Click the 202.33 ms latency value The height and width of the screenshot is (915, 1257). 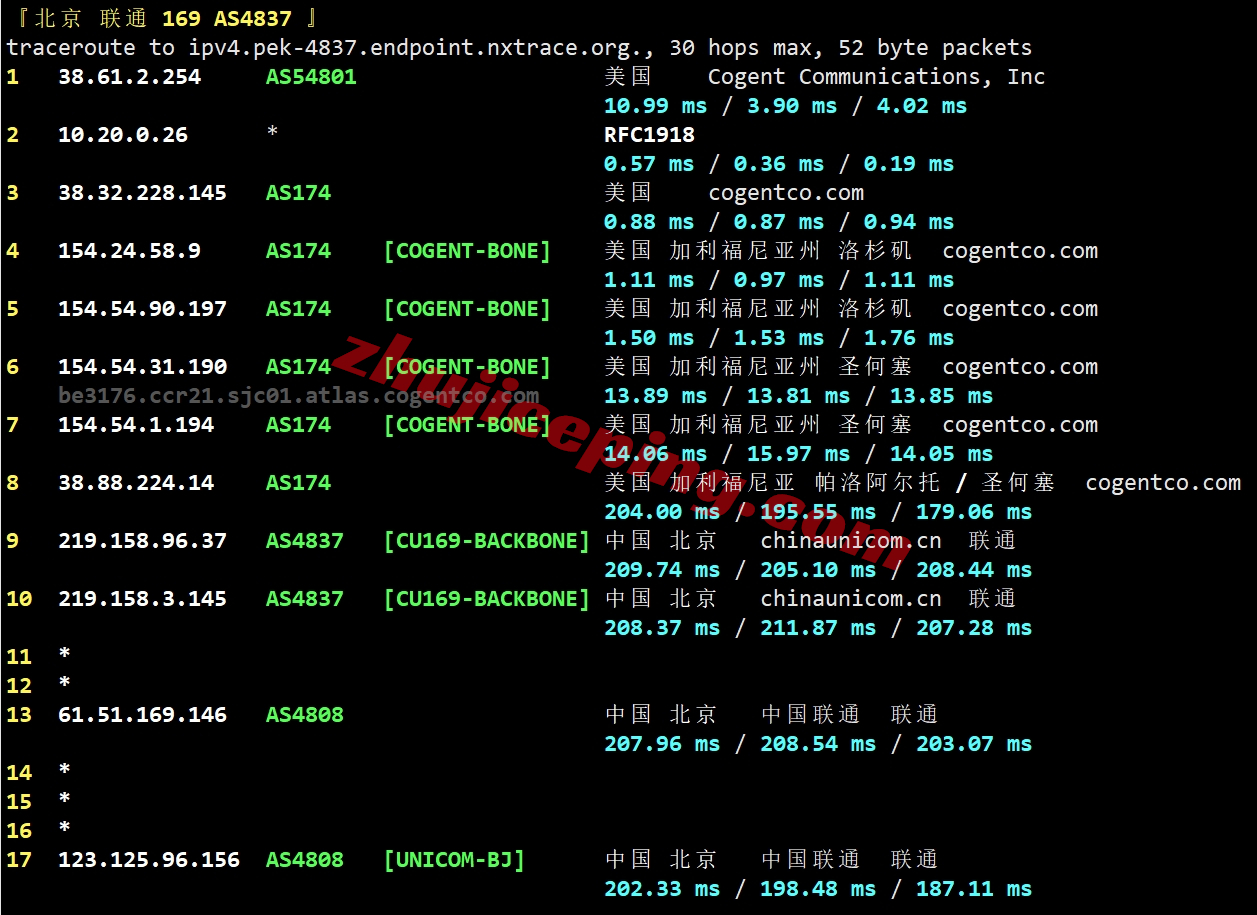click(x=662, y=889)
